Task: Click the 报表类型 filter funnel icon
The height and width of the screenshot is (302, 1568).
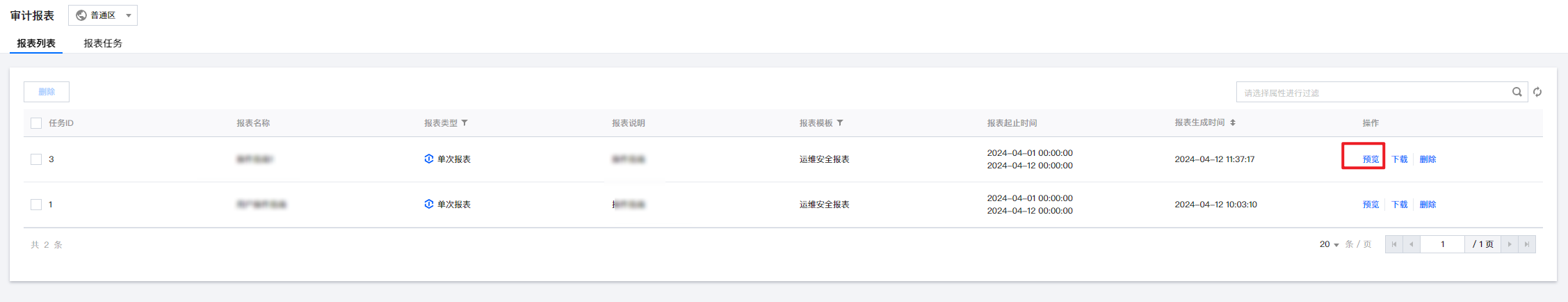Action: (x=464, y=123)
